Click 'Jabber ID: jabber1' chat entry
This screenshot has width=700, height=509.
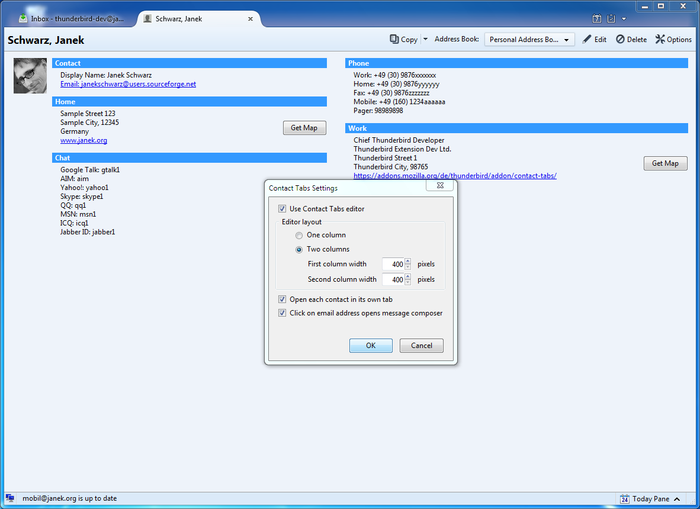tap(88, 232)
